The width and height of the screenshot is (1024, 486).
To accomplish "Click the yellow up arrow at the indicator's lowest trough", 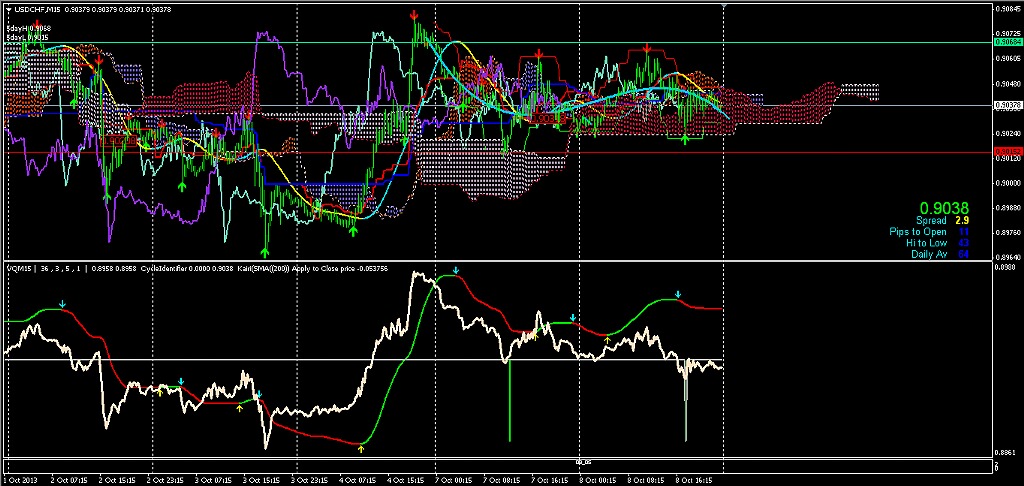I will [360, 449].
